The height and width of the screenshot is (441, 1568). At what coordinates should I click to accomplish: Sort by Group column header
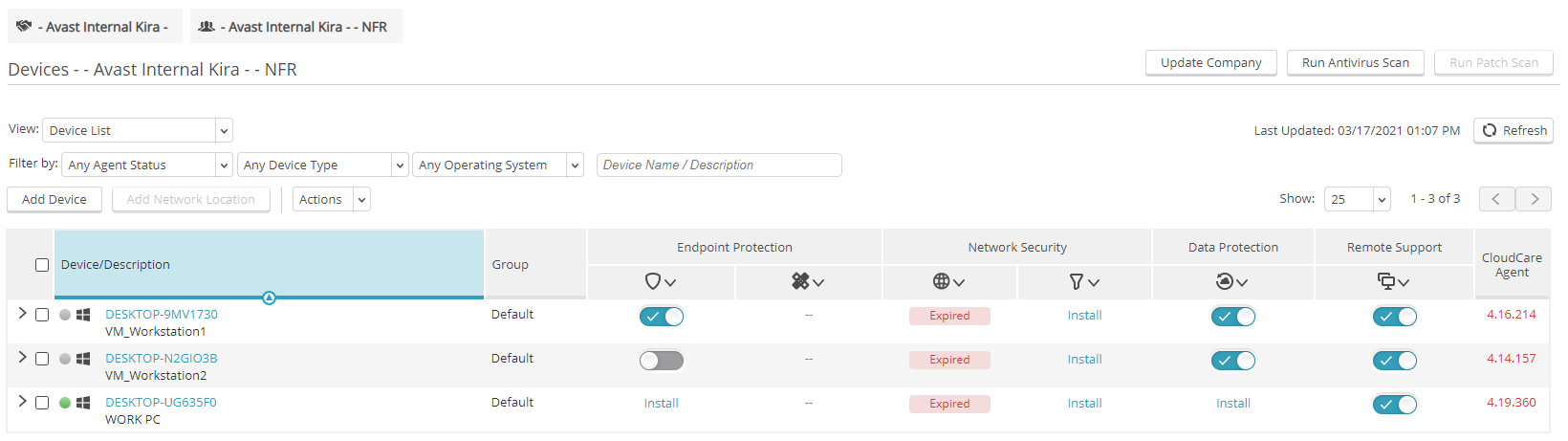535,265
